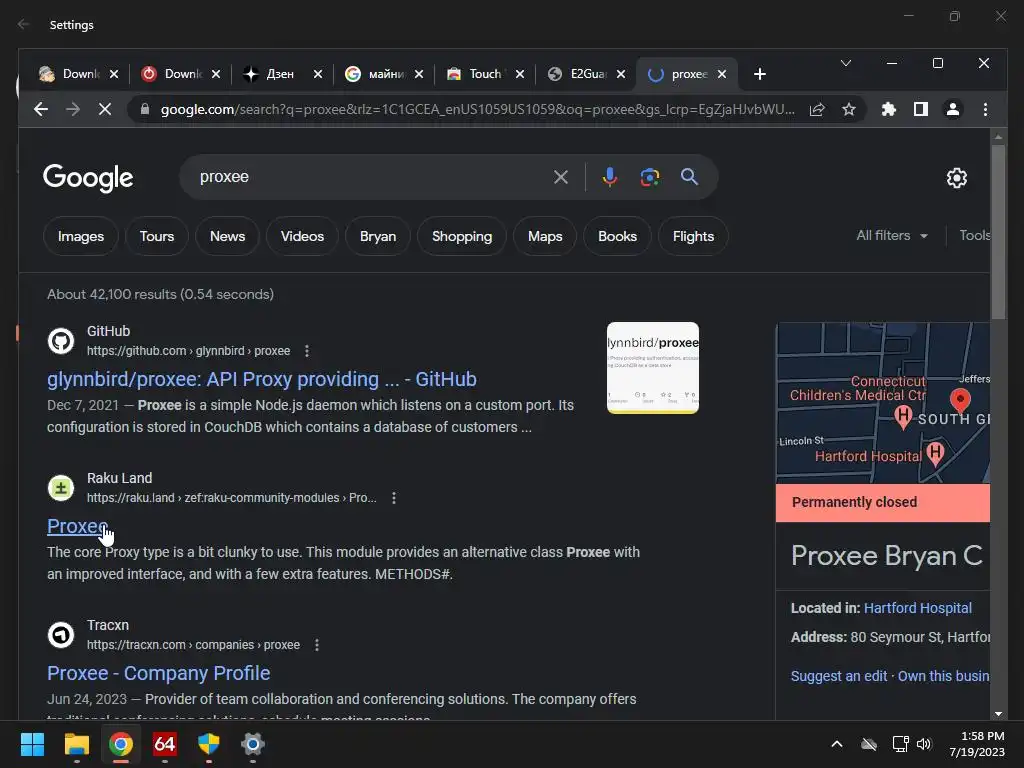Filter results by Images

click(81, 236)
